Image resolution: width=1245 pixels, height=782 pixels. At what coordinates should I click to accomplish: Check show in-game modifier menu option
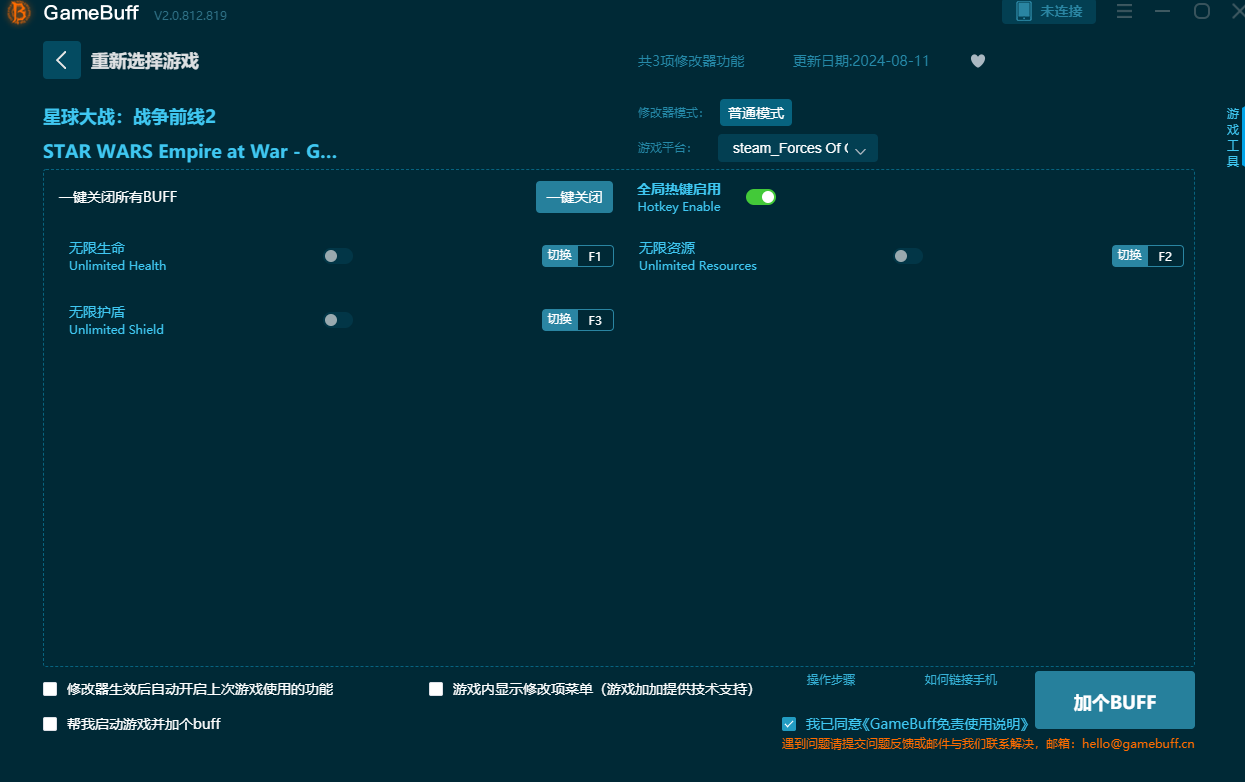point(436,689)
